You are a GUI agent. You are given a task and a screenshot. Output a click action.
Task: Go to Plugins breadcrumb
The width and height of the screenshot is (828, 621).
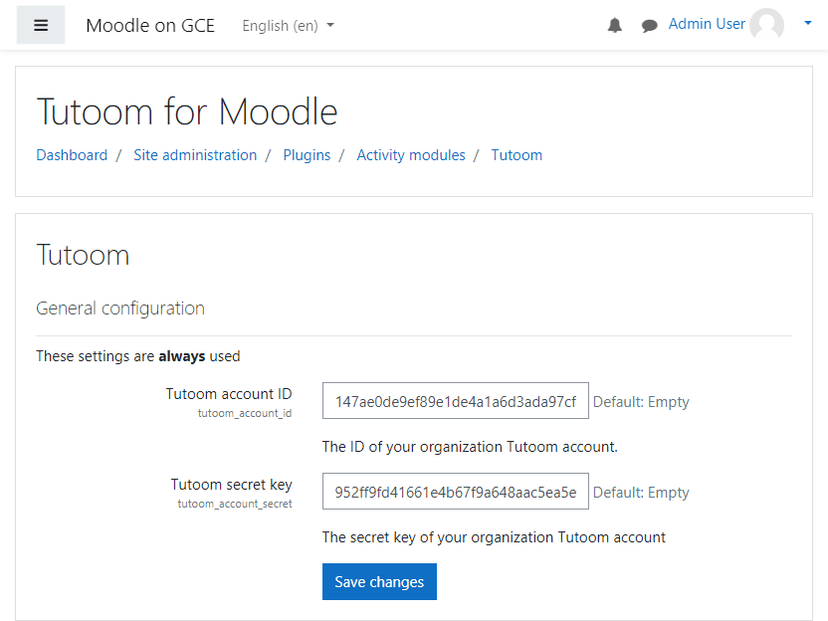tap(306, 155)
